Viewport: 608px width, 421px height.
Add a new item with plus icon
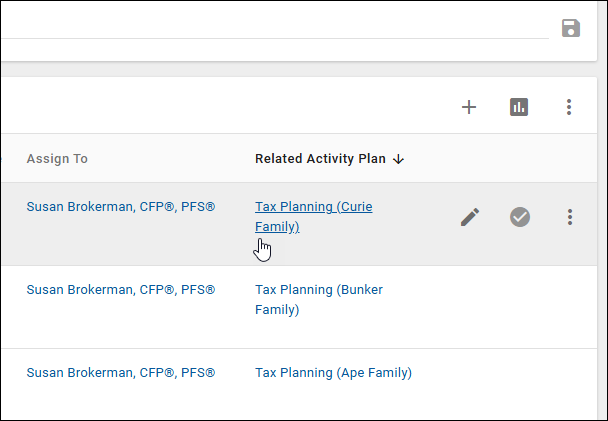pos(469,107)
